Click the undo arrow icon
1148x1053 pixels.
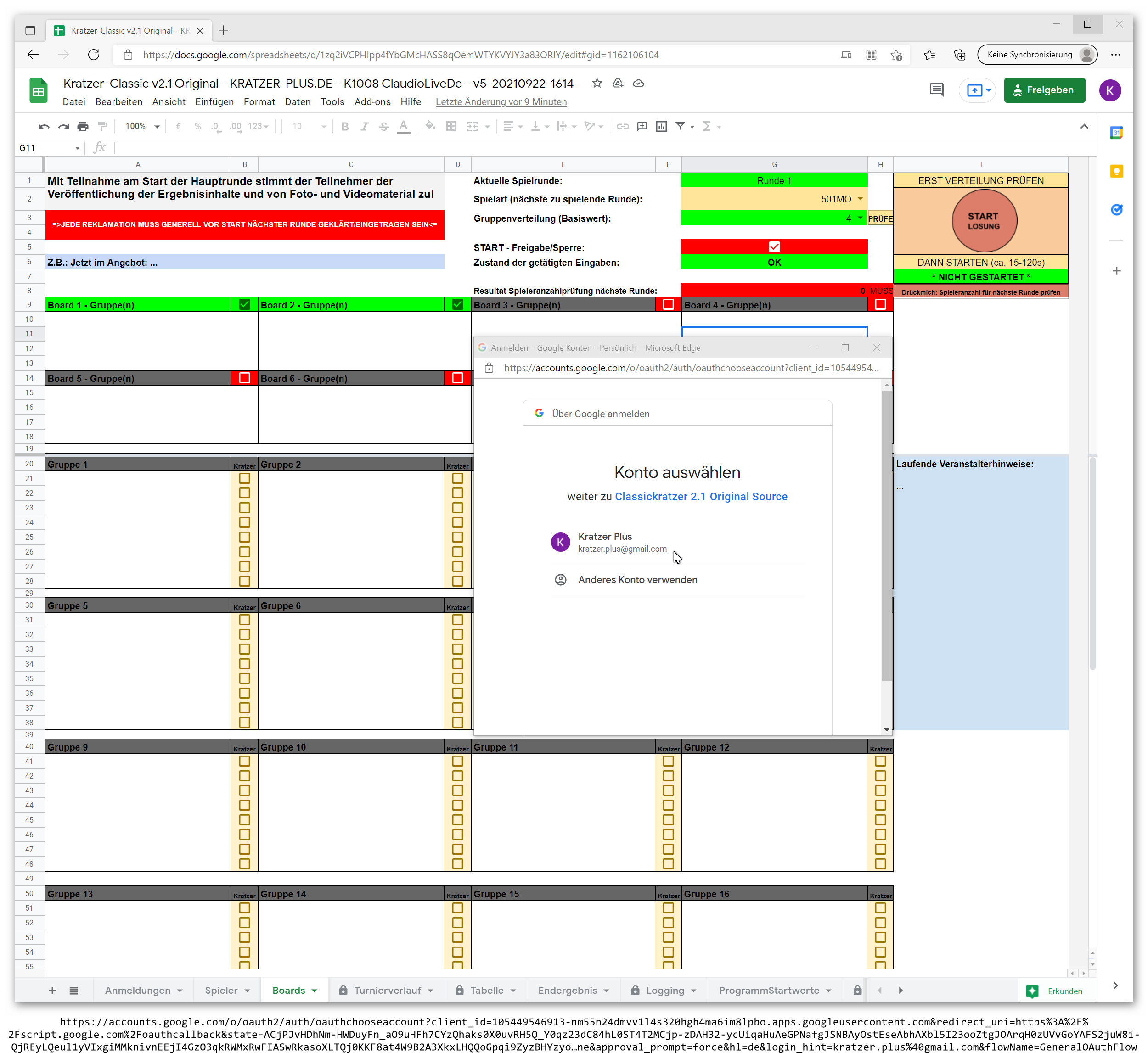coord(44,127)
